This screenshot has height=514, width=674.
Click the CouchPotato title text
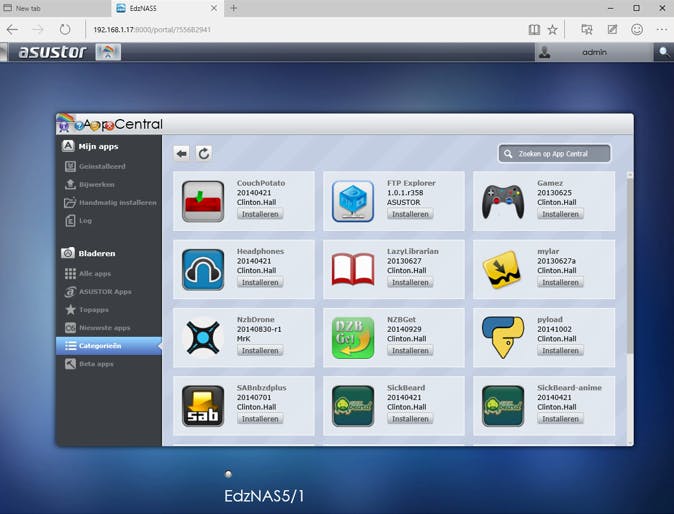coord(261,183)
